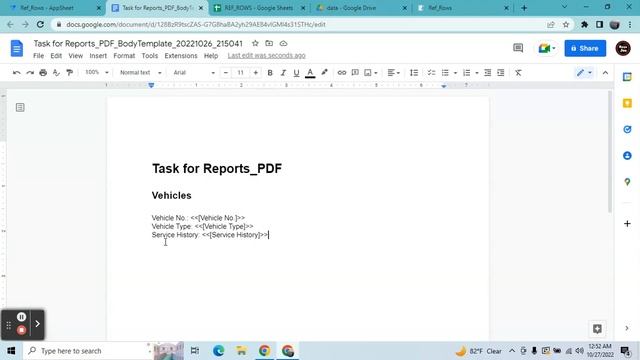Open the Google account avatar
Image resolution: width=640 pixels, height=360 pixels.
623,48
